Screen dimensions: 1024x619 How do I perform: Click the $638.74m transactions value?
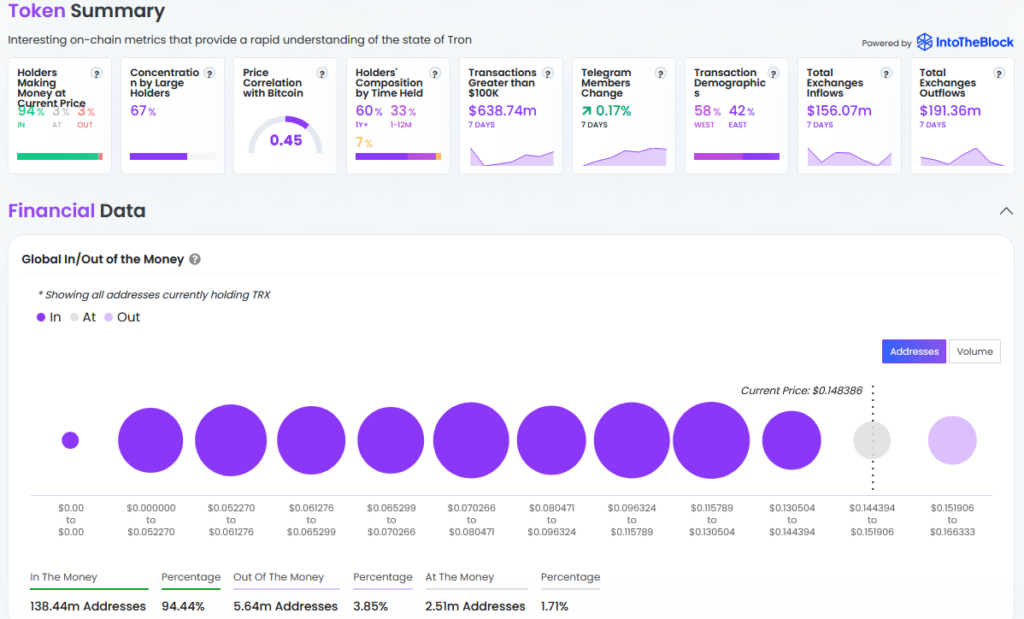(x=502, y=111)
